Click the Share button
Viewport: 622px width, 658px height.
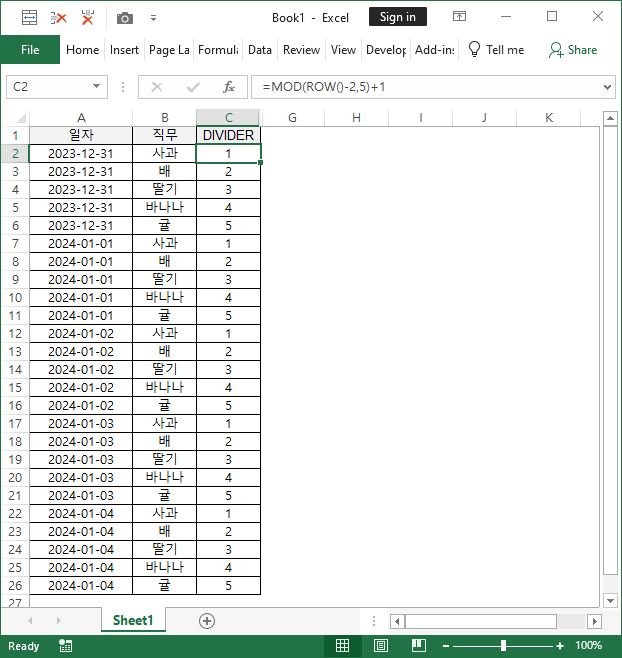click(573, 50)
